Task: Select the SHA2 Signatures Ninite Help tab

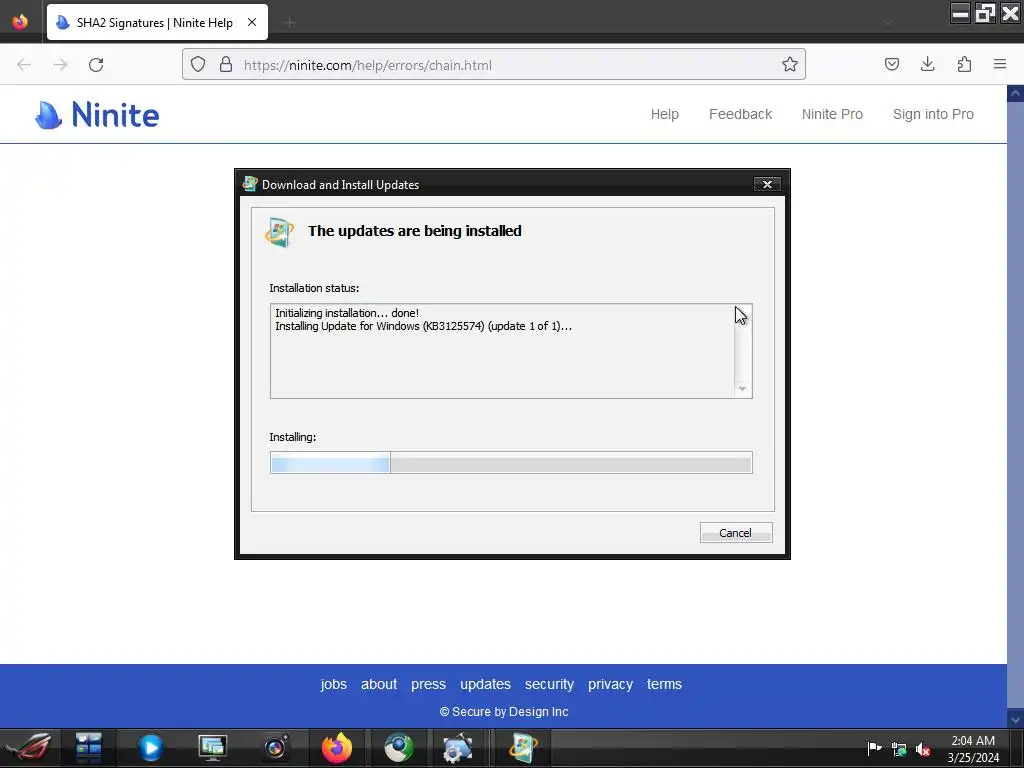Action: click(x=157, y=22)
